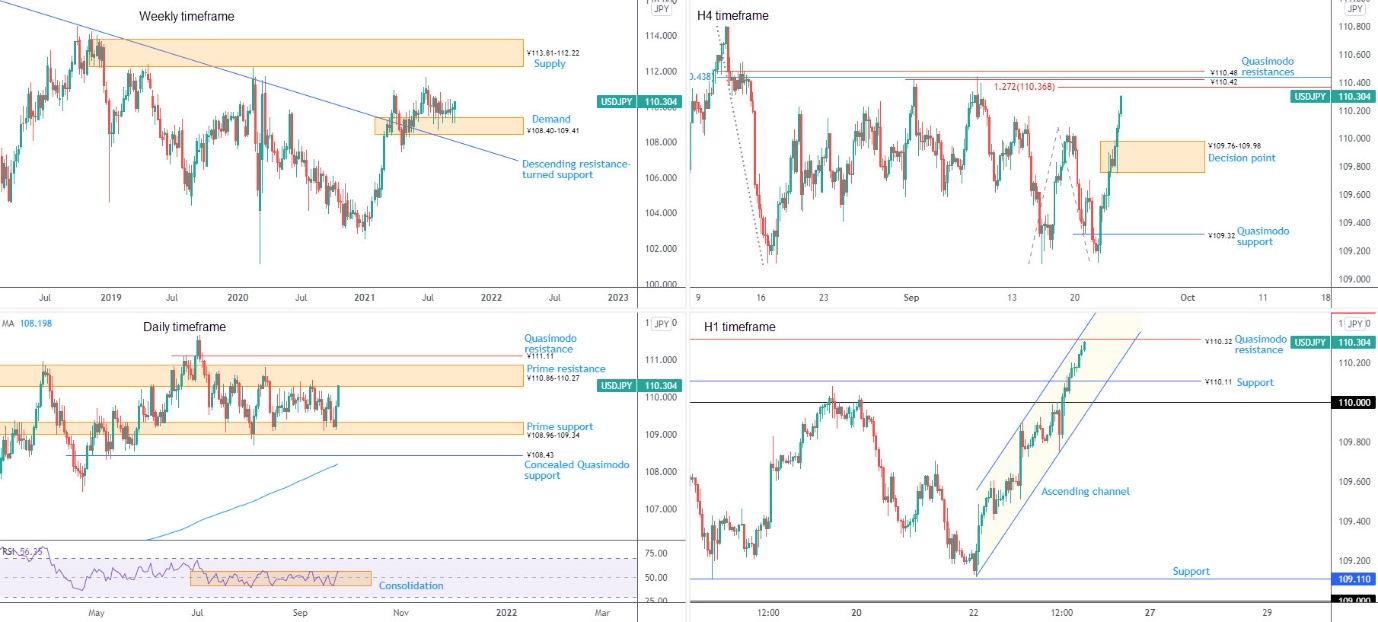Click the 'Consolidation' label in RSI pane
Viewport: 1378px width, 622px height.
pos(410,586)
